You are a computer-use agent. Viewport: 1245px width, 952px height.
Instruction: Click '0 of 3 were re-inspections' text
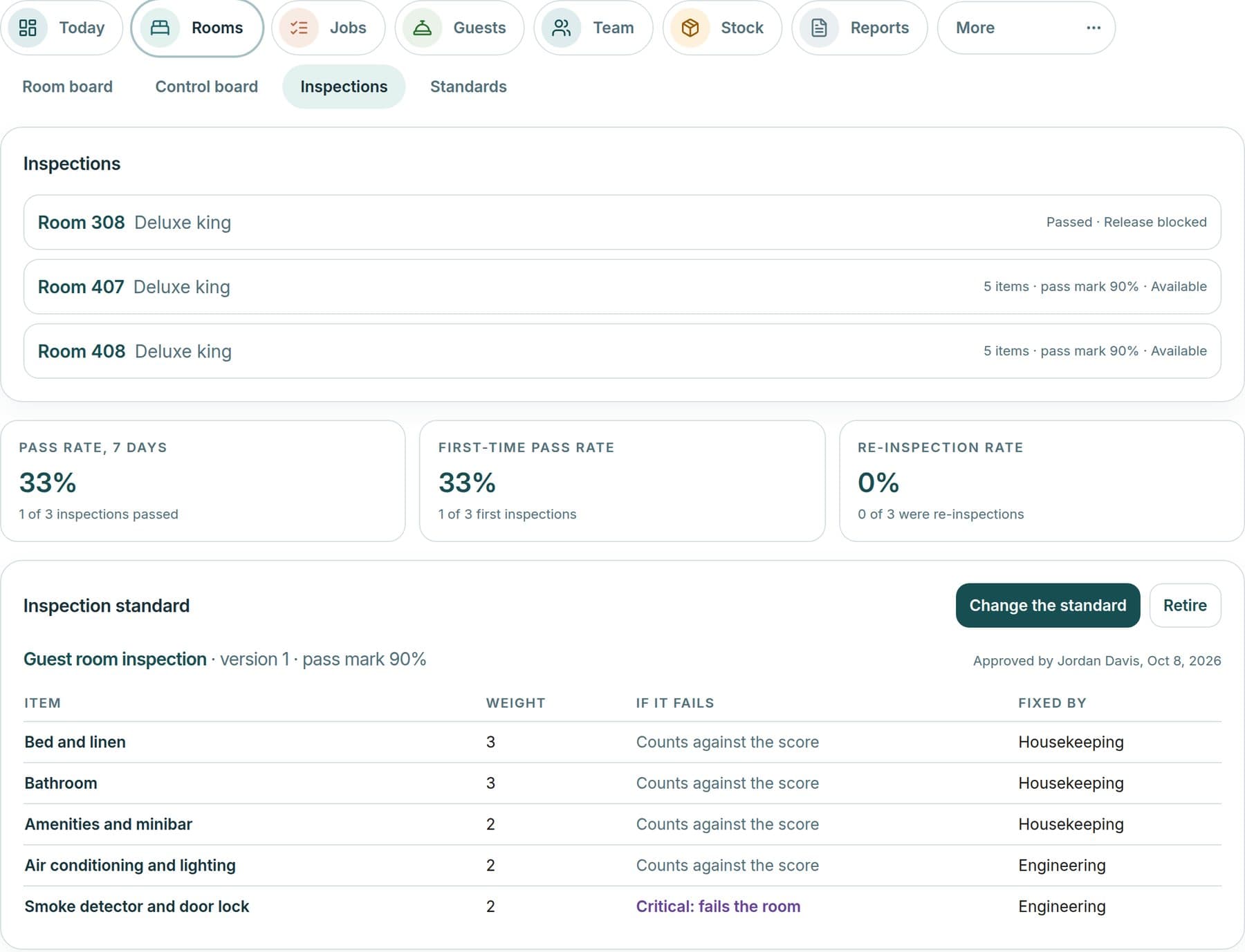pyautogui.click(x=941, y=514)
